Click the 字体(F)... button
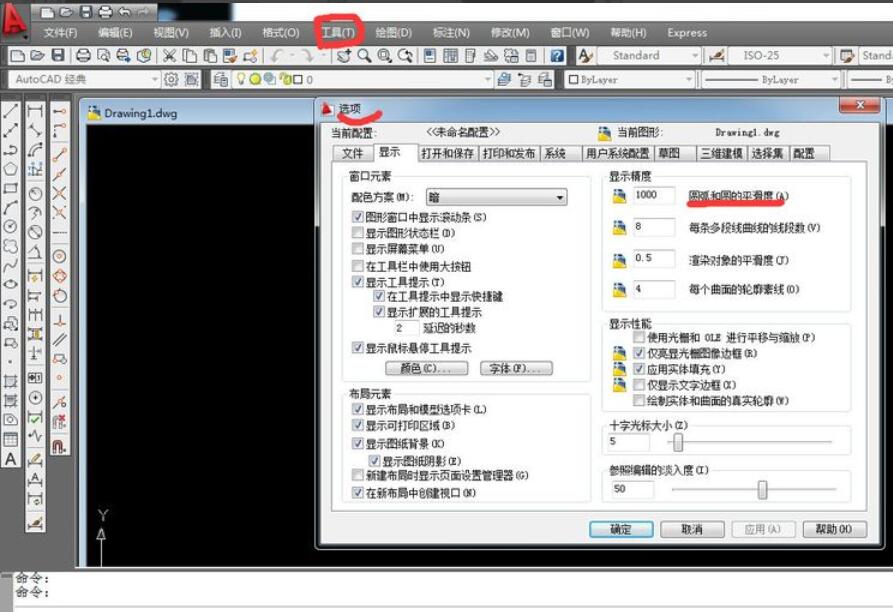The image size is (893, 612). click(516, 368)
